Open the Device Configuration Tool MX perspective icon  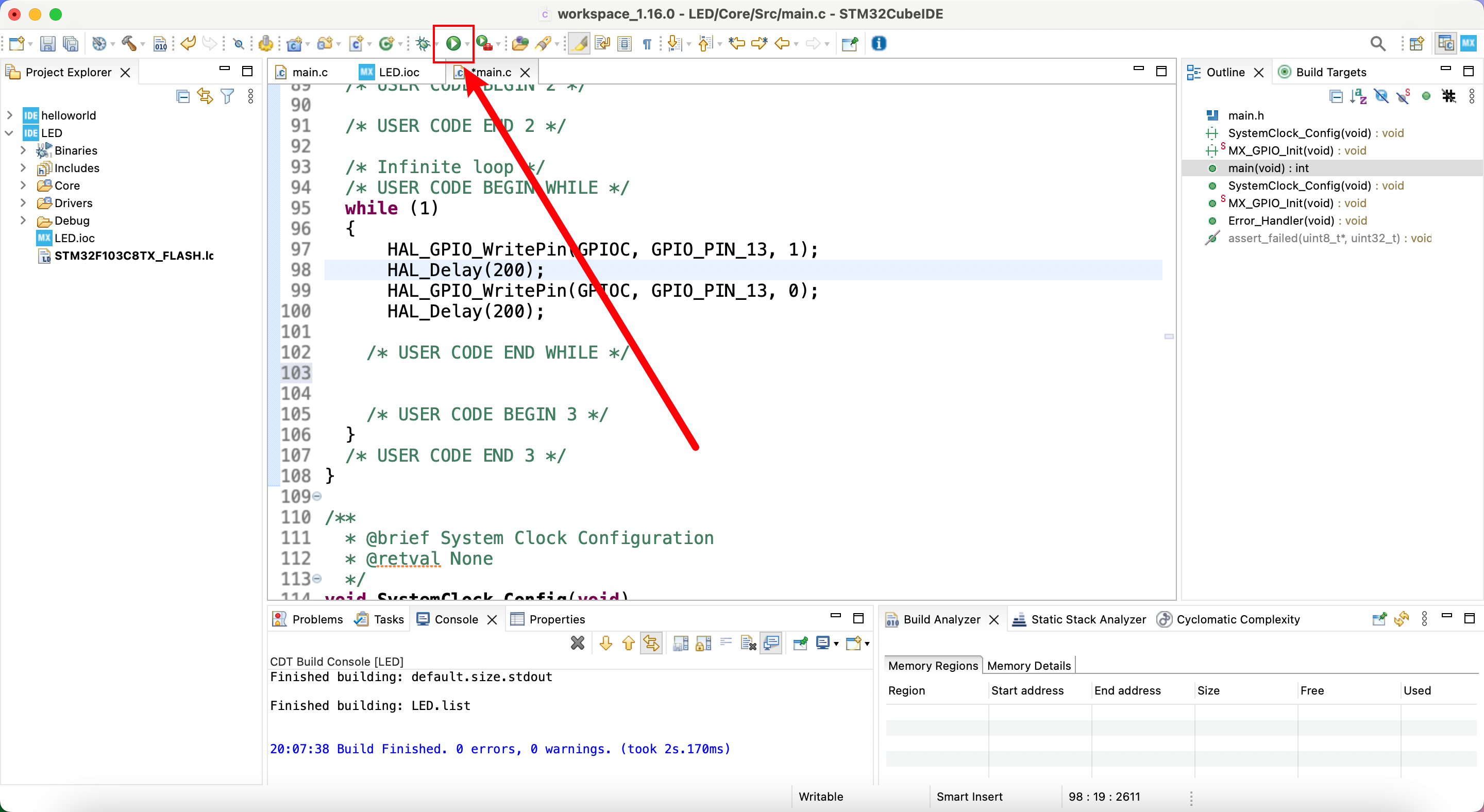coord(1469,43)
